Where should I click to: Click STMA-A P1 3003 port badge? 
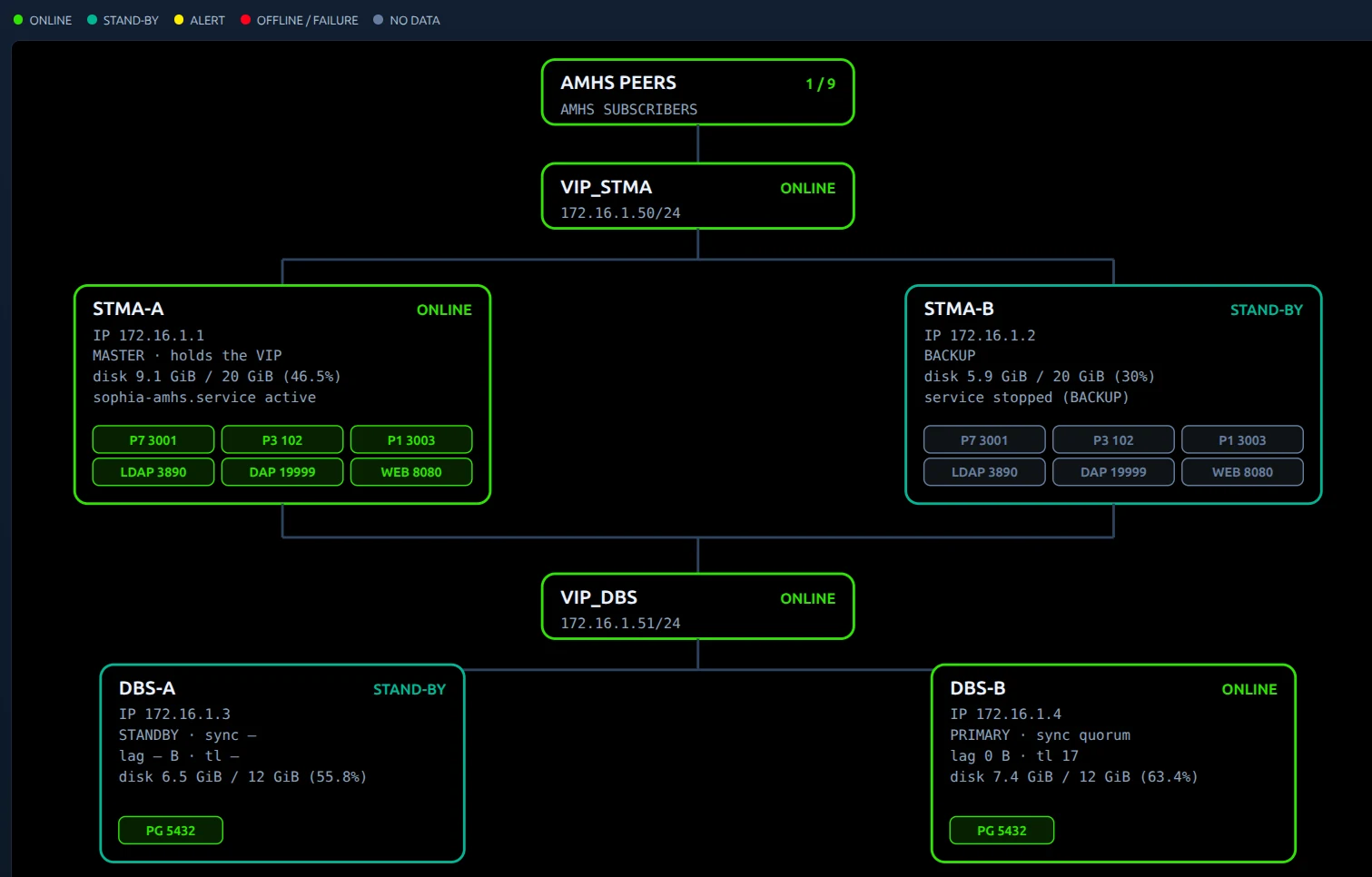[411, 439]
